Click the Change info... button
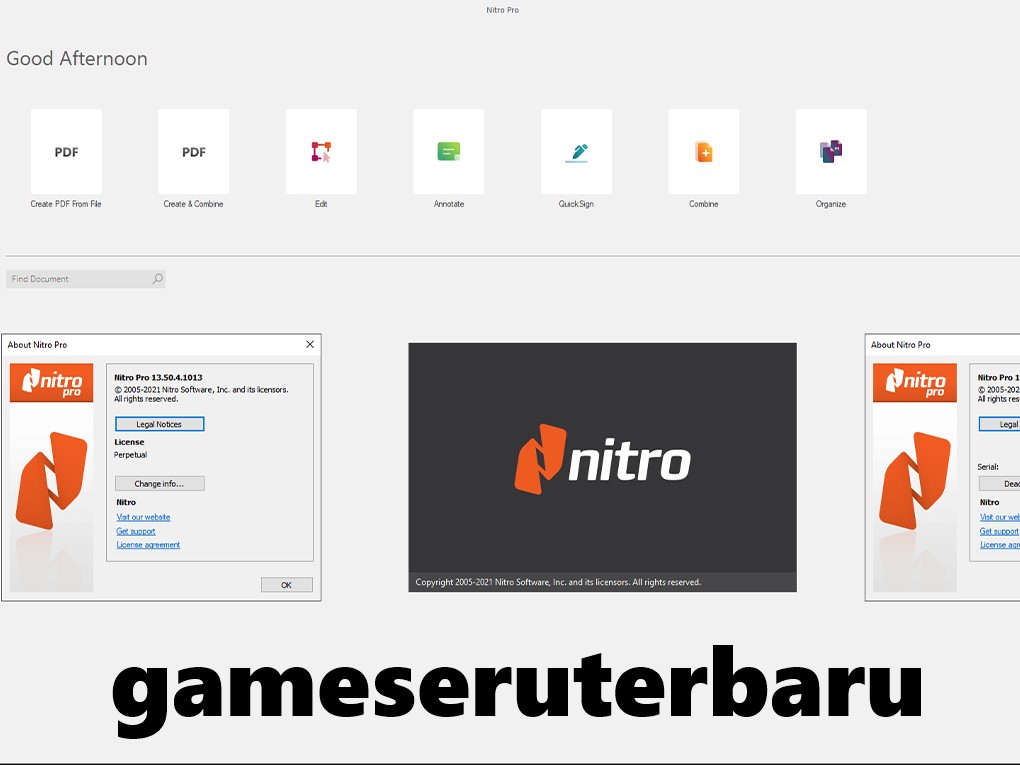This screenshot has height=765, width=1020. 159,483
